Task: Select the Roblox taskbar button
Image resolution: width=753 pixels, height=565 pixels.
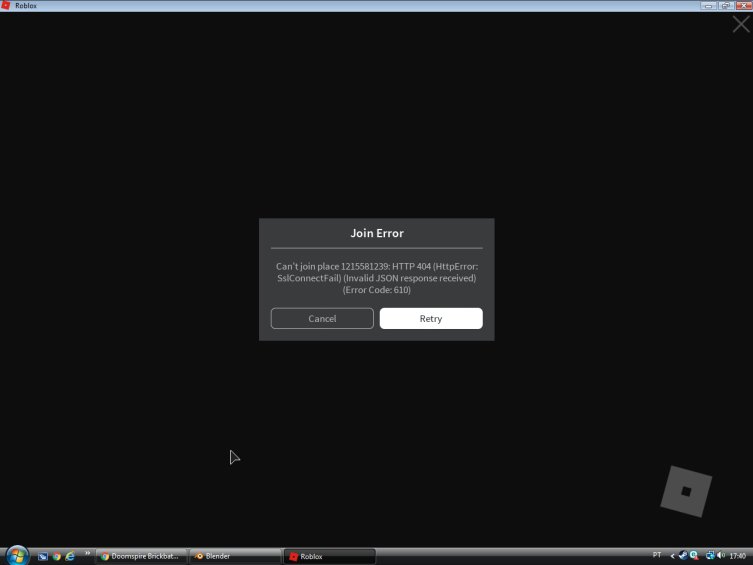Action: [329, 556]
